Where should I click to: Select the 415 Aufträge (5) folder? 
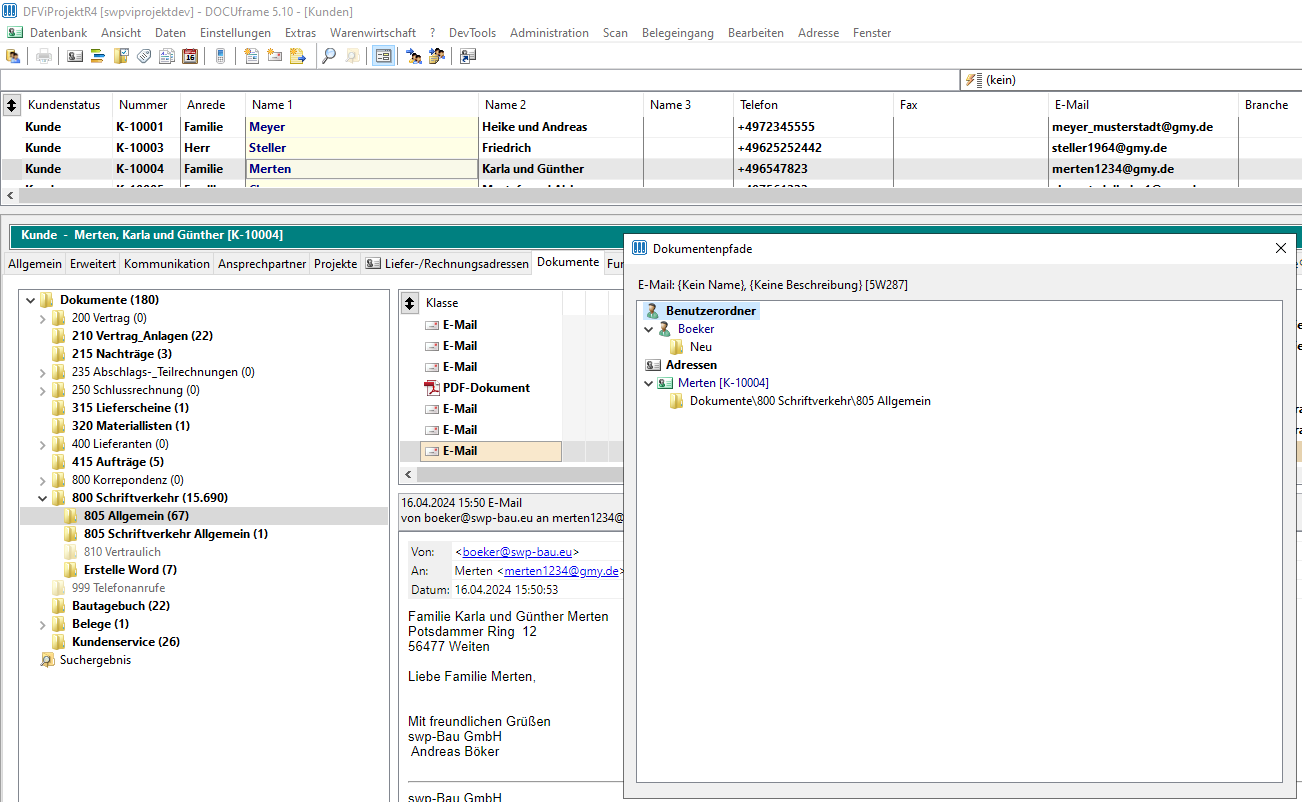click(x=118, y=462)
